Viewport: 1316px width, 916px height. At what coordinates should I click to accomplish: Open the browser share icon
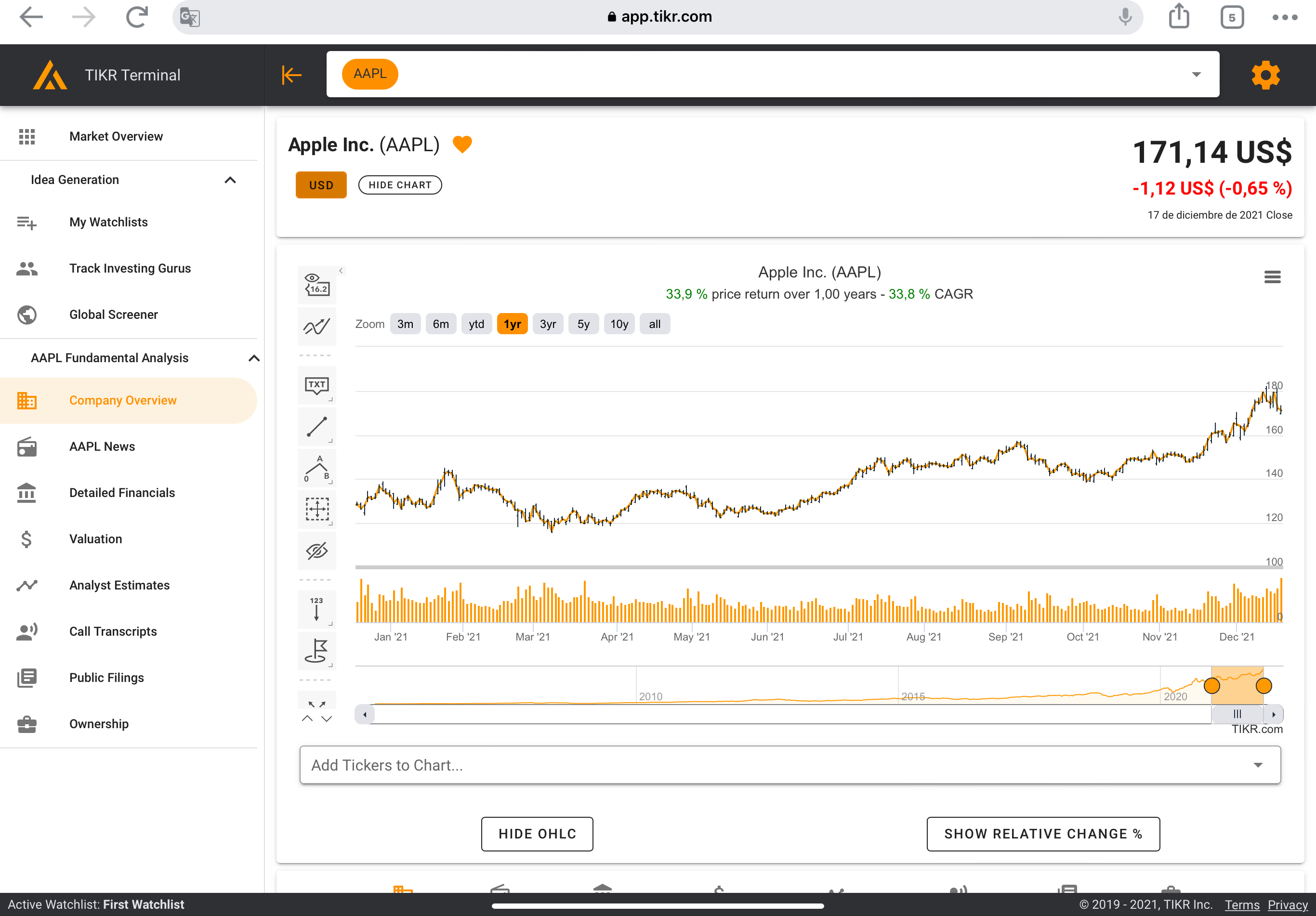(1178, 16)
